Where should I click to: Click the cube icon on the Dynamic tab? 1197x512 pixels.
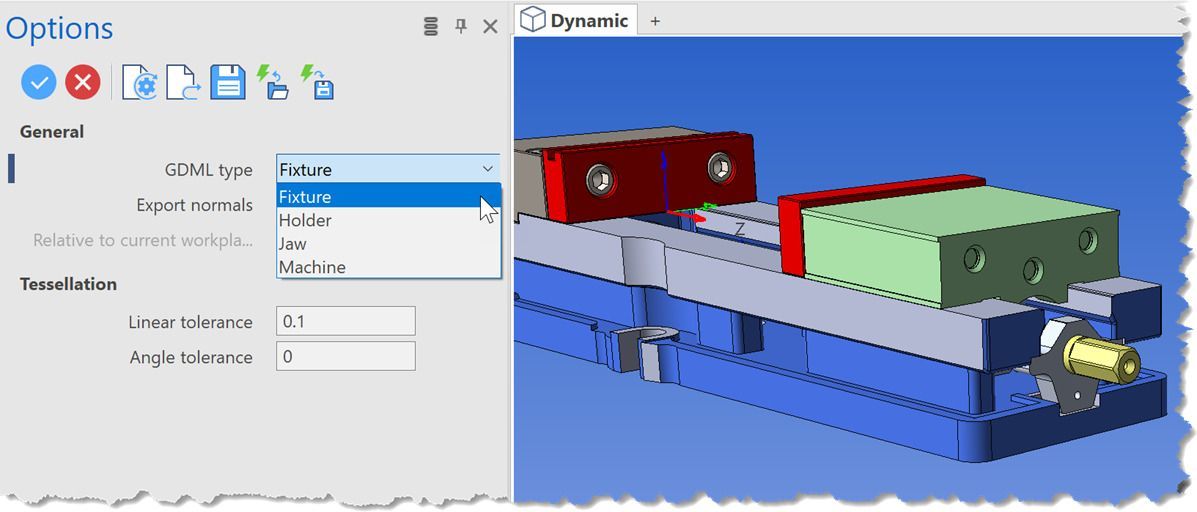click(532, 19)
